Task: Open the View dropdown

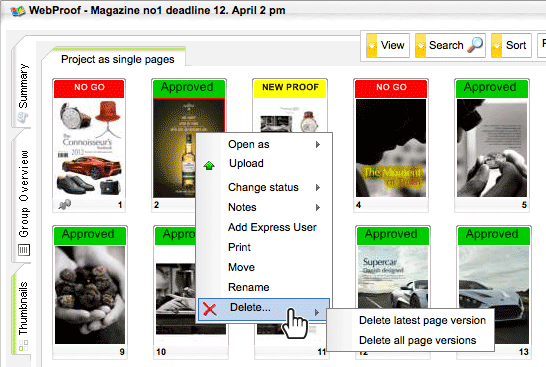Action: (x=388, y=45)
